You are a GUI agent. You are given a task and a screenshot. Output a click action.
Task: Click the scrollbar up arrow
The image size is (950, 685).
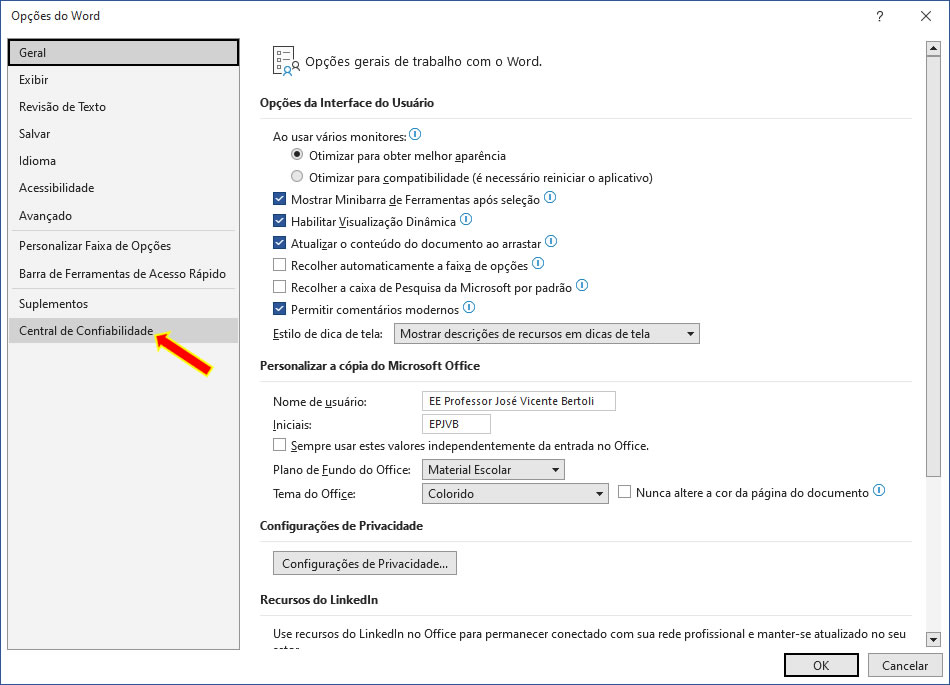(x=933, y=48)
